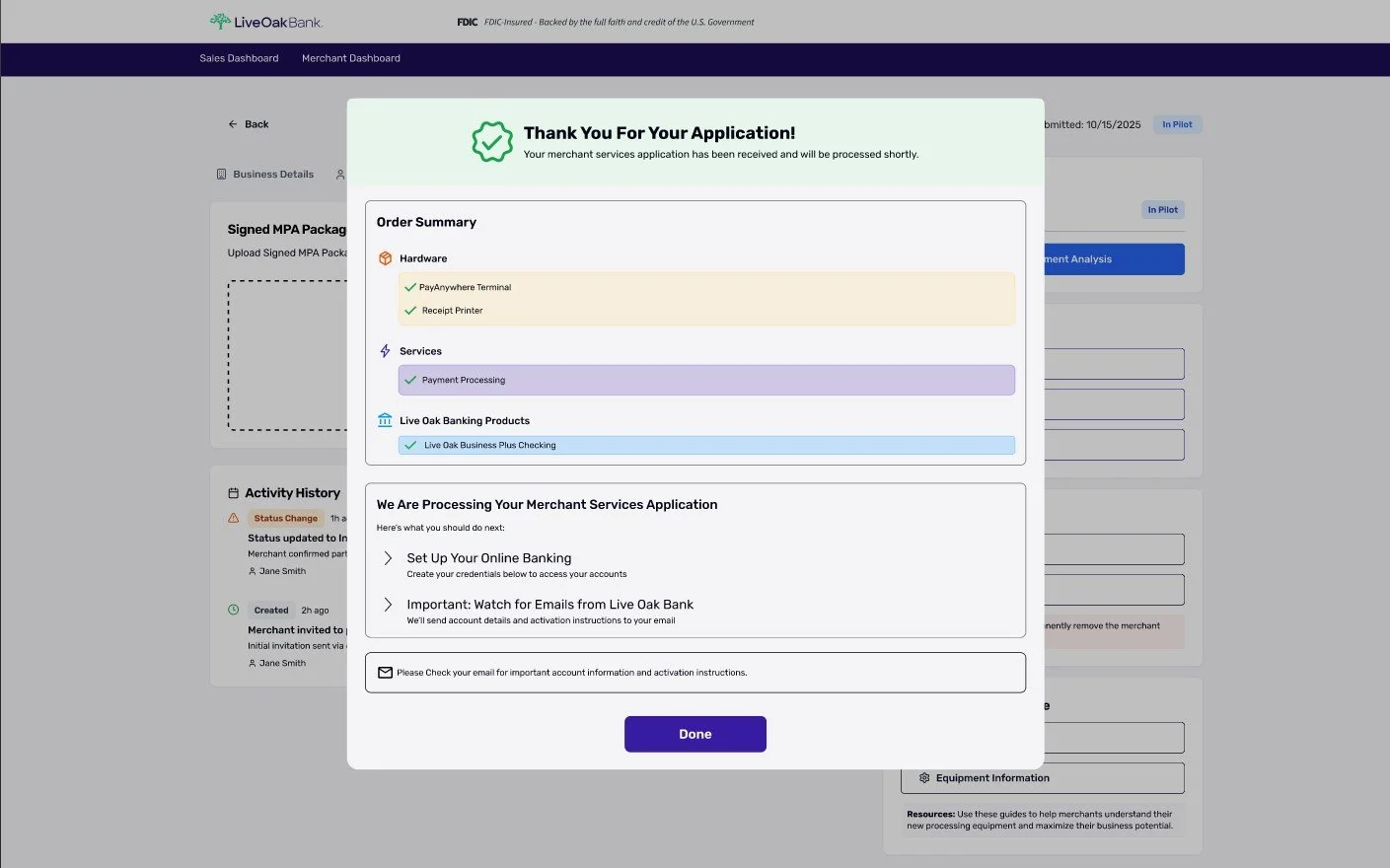The height and width of the screenshot is (868, 1390).
Task: Click the Receipt Printer text
Action: [x=453, y=311]
